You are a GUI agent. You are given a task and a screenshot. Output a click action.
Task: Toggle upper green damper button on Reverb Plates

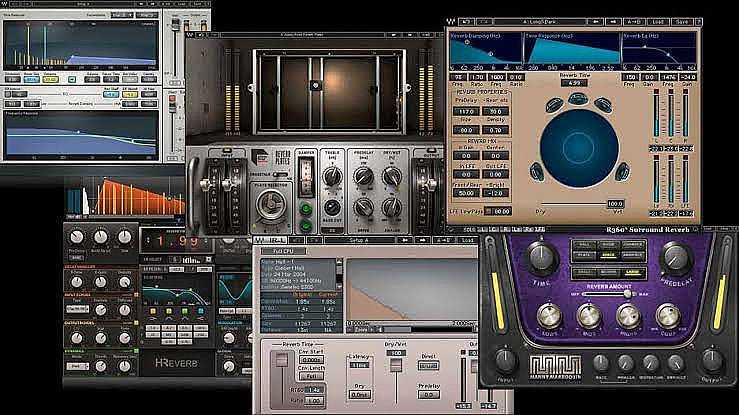(x=306, y=208)
